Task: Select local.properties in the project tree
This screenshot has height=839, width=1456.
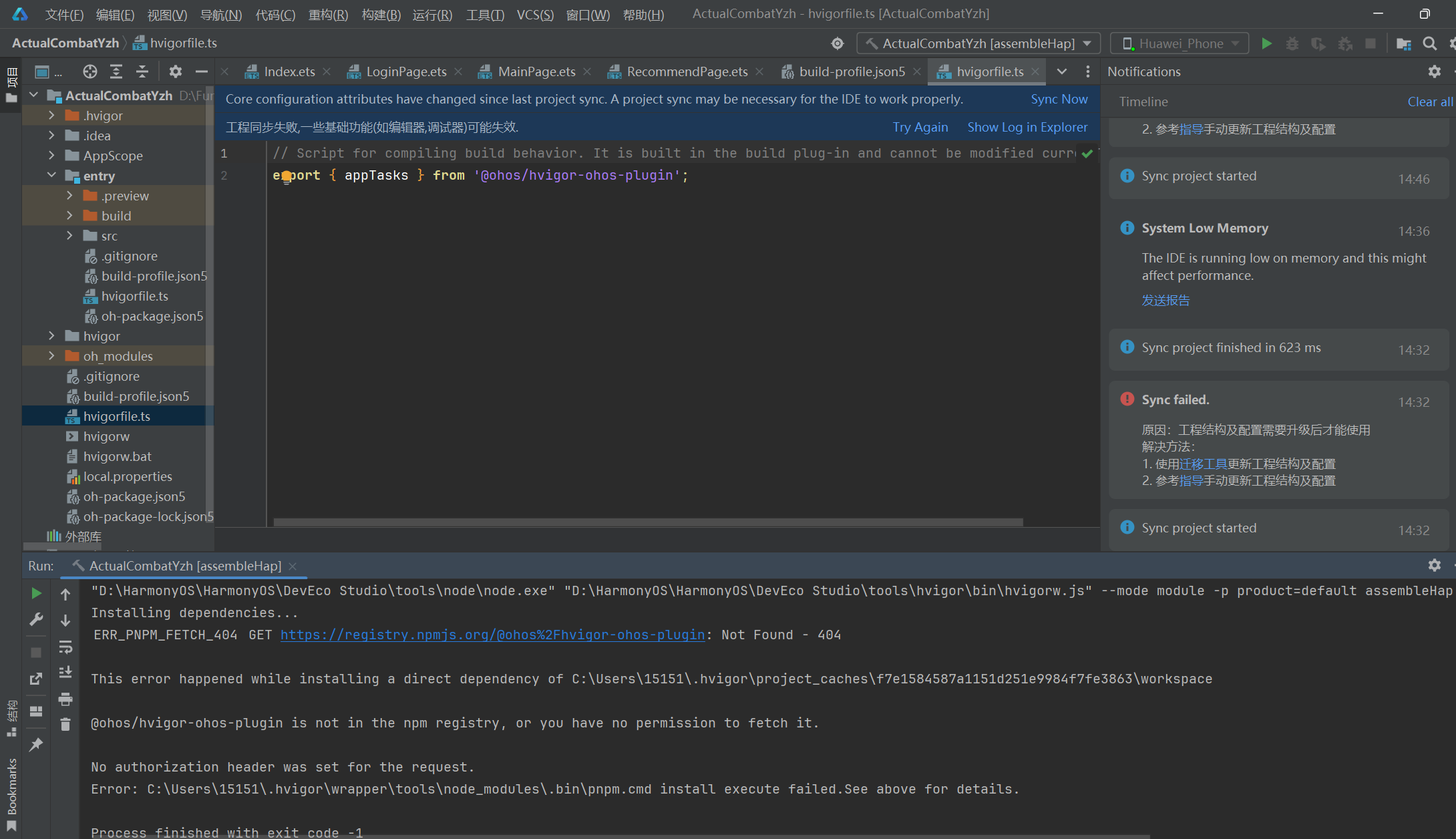Action: pyautogui.click(x=127, y=476)
